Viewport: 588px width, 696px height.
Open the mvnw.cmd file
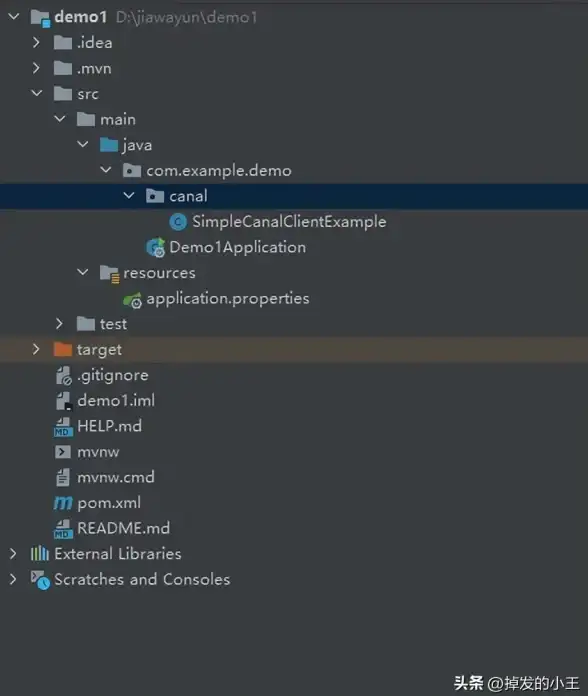[x=116, y=478]
